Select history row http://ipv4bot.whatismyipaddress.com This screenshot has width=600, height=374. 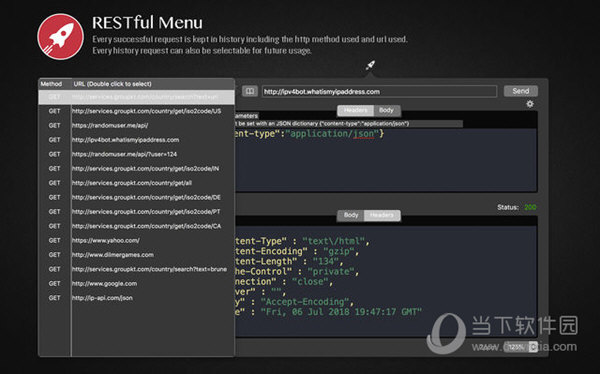(137, 140)
